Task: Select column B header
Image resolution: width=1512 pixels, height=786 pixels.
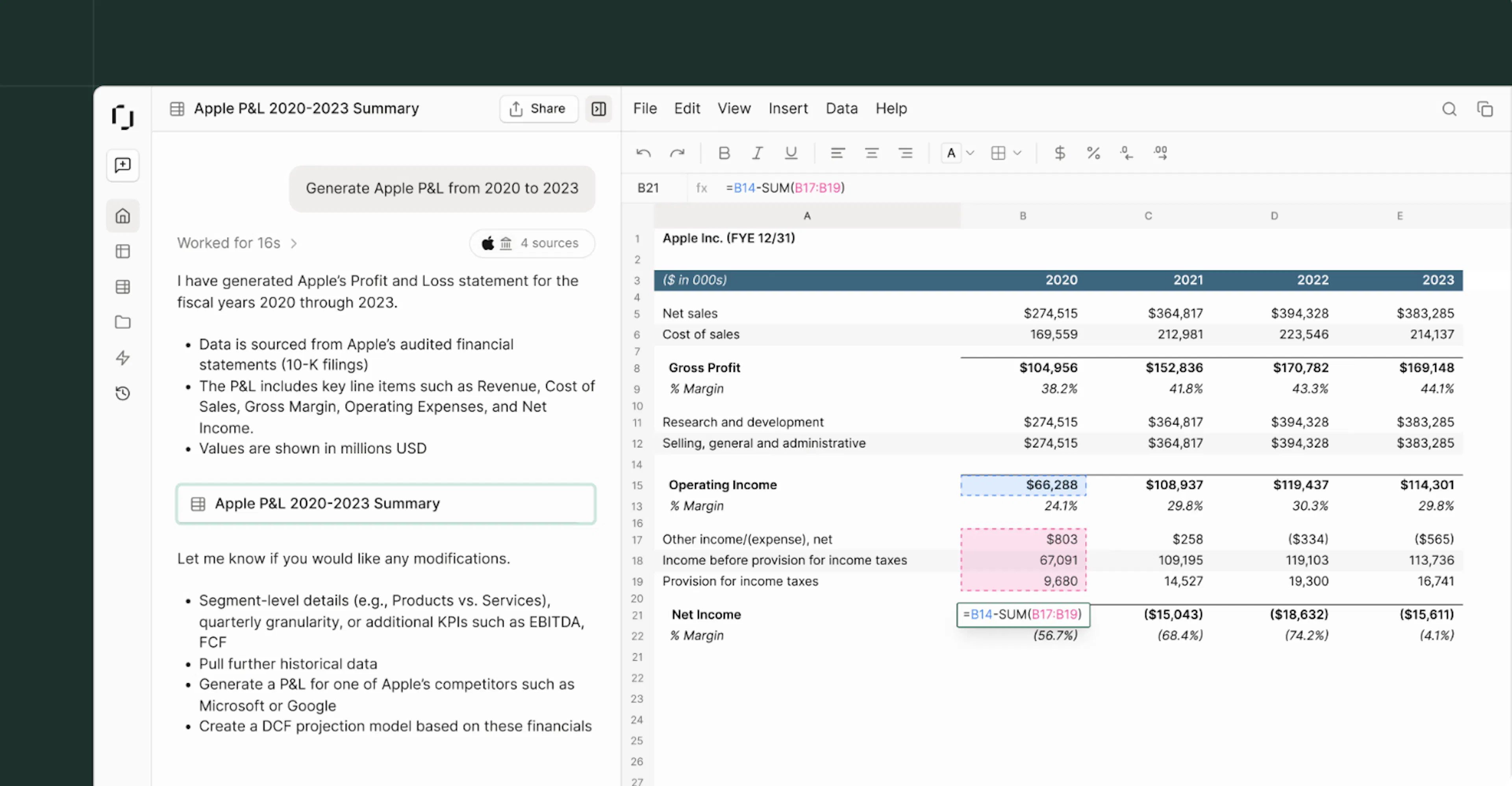Action: 1023,216
